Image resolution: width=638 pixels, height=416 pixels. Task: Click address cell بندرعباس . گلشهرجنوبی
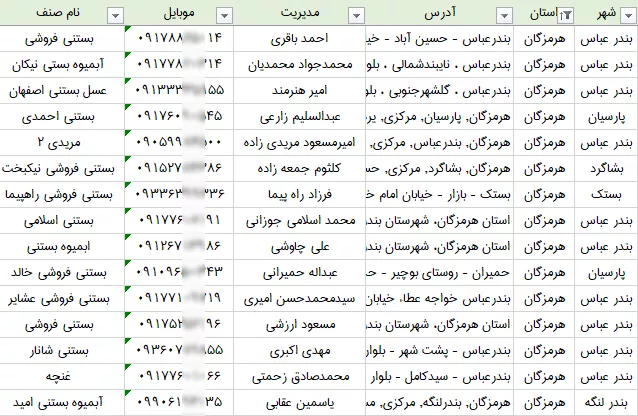(439, 90)
